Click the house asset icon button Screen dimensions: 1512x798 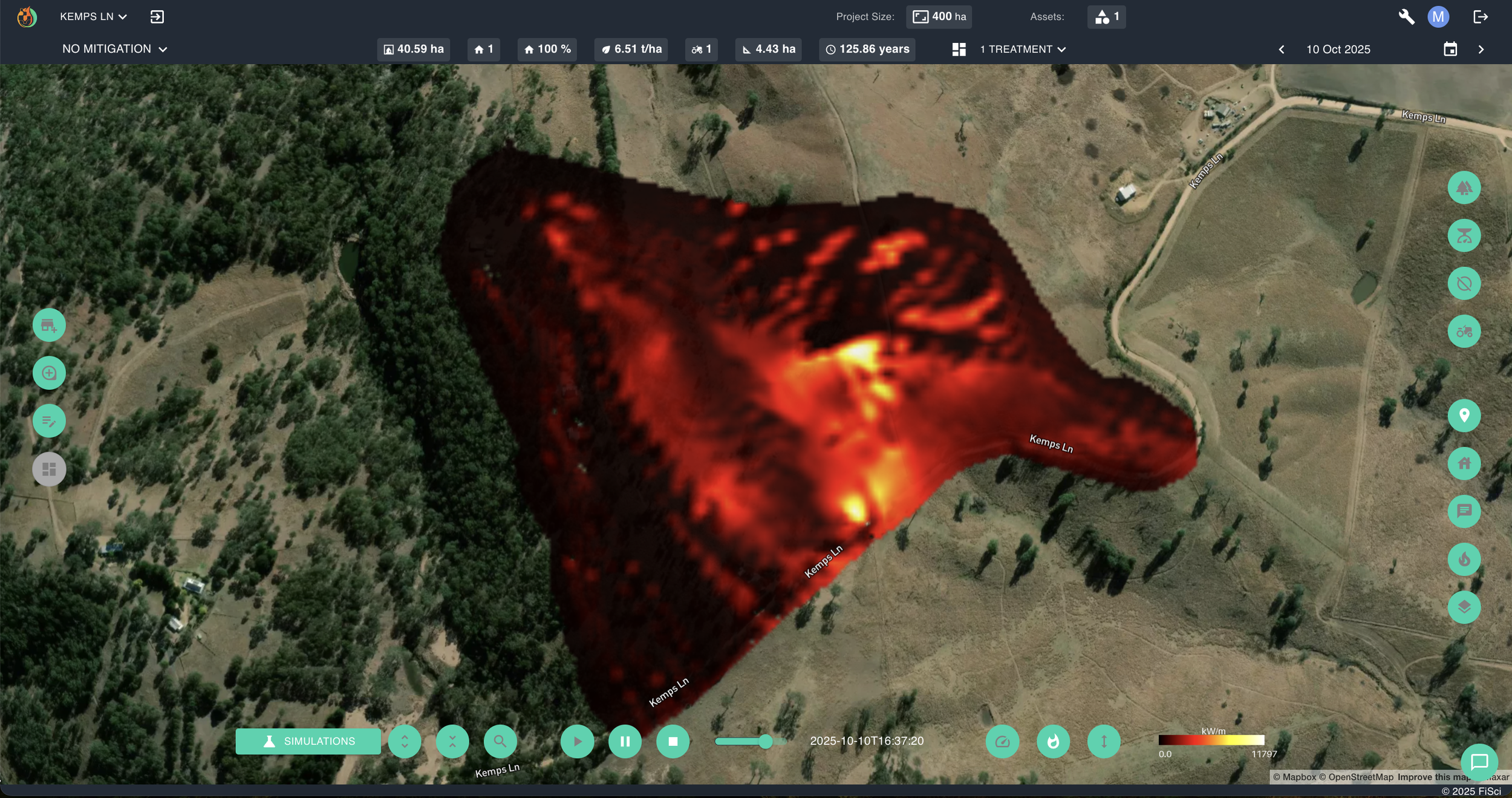coord(1464,463)
